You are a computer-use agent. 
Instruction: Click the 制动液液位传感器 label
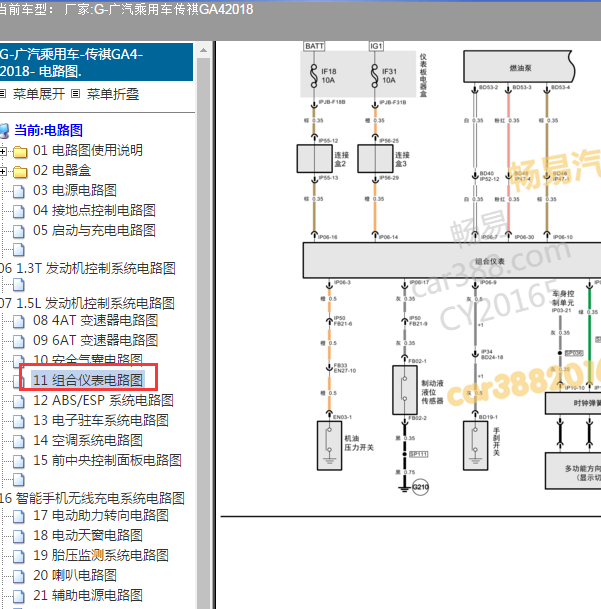pos(432,392)
